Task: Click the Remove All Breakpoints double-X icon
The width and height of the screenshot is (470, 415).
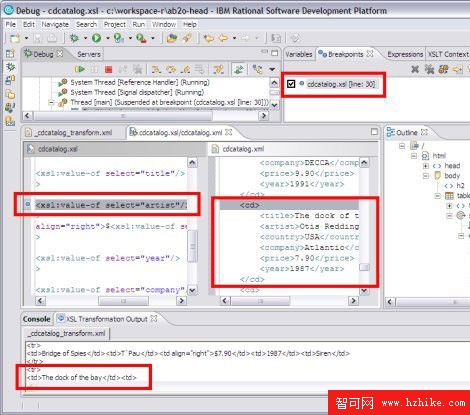Action: pyautogui.click(x=429, y=69)
